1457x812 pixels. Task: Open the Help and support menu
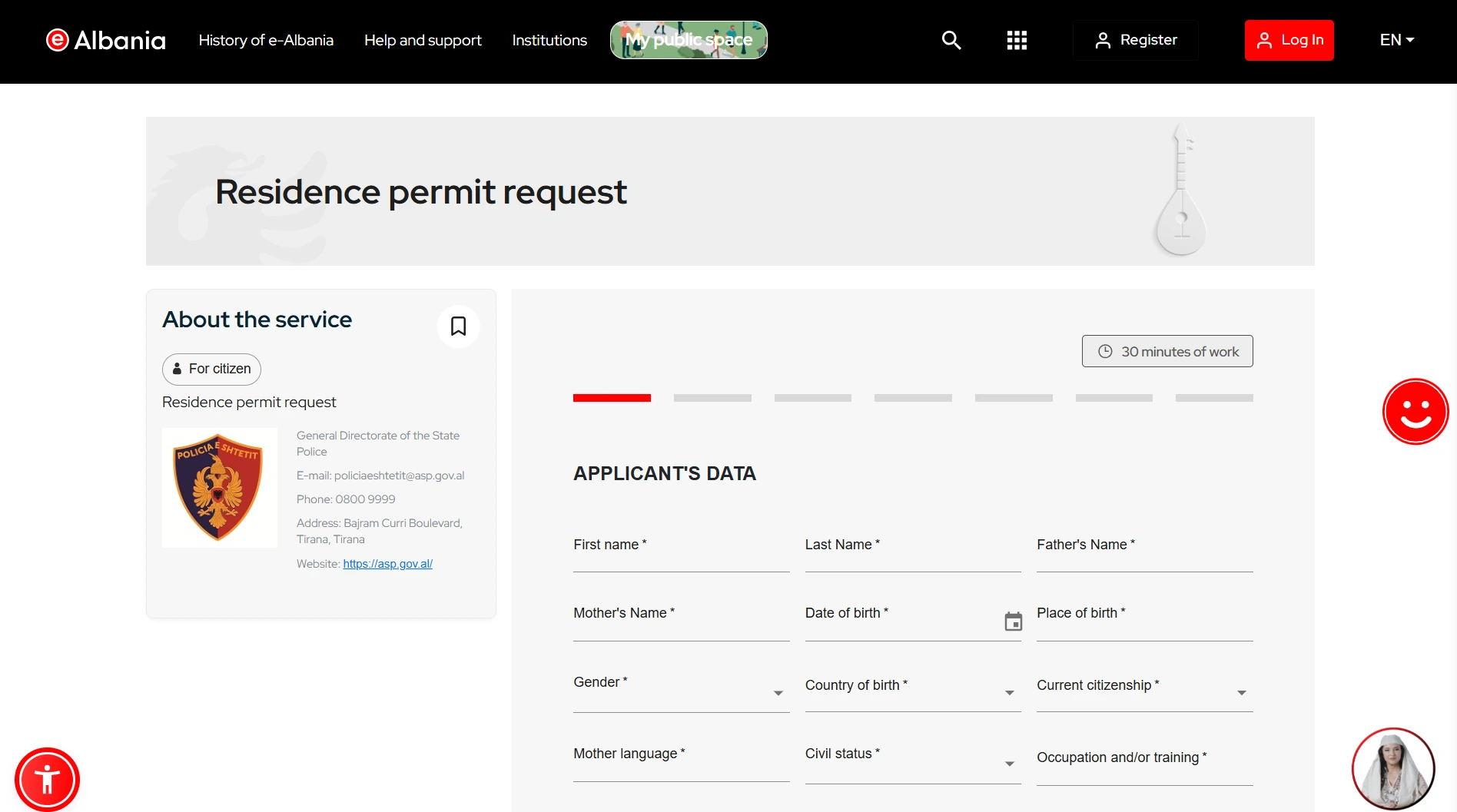[423, 40]
